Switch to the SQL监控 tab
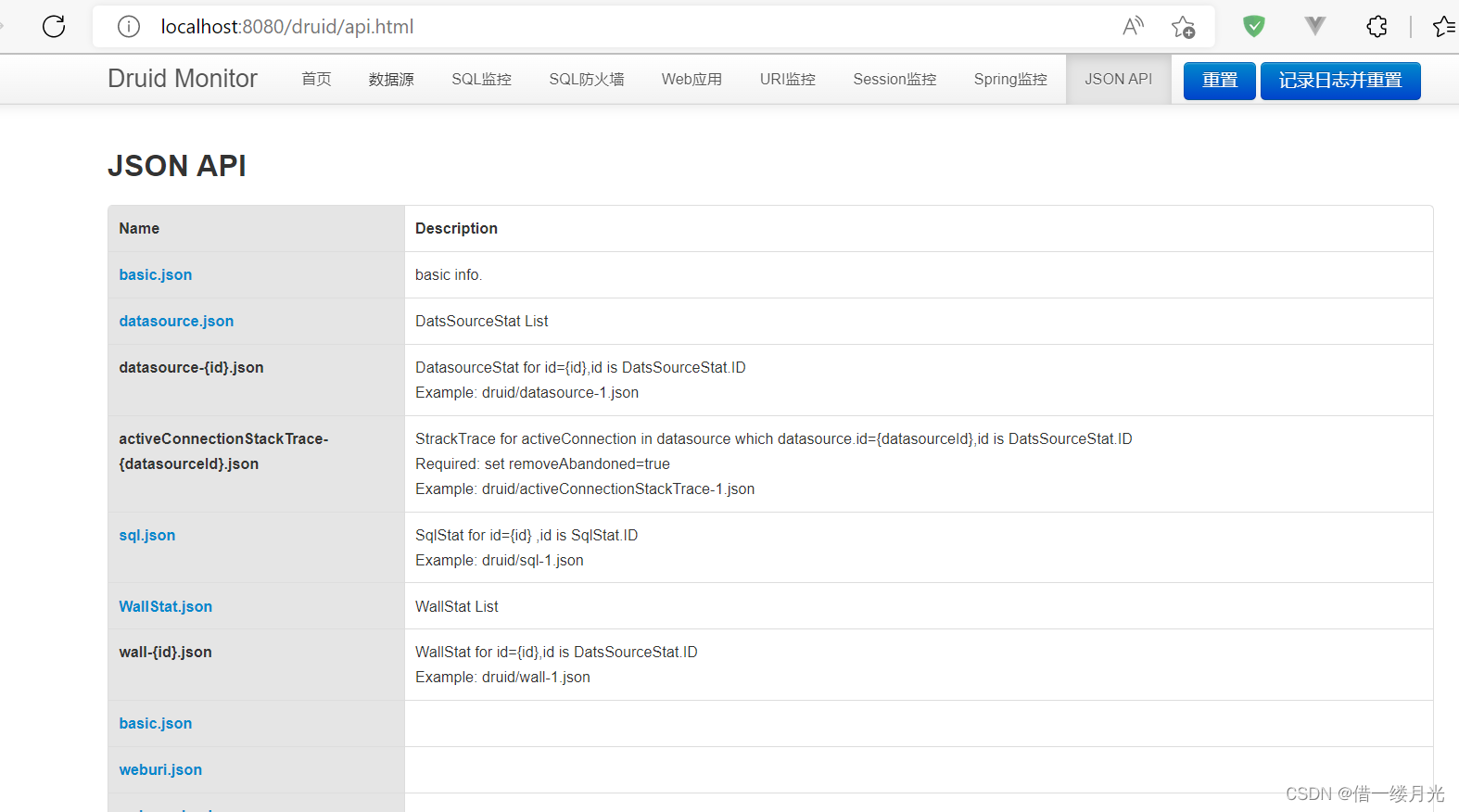 point(481,80)
